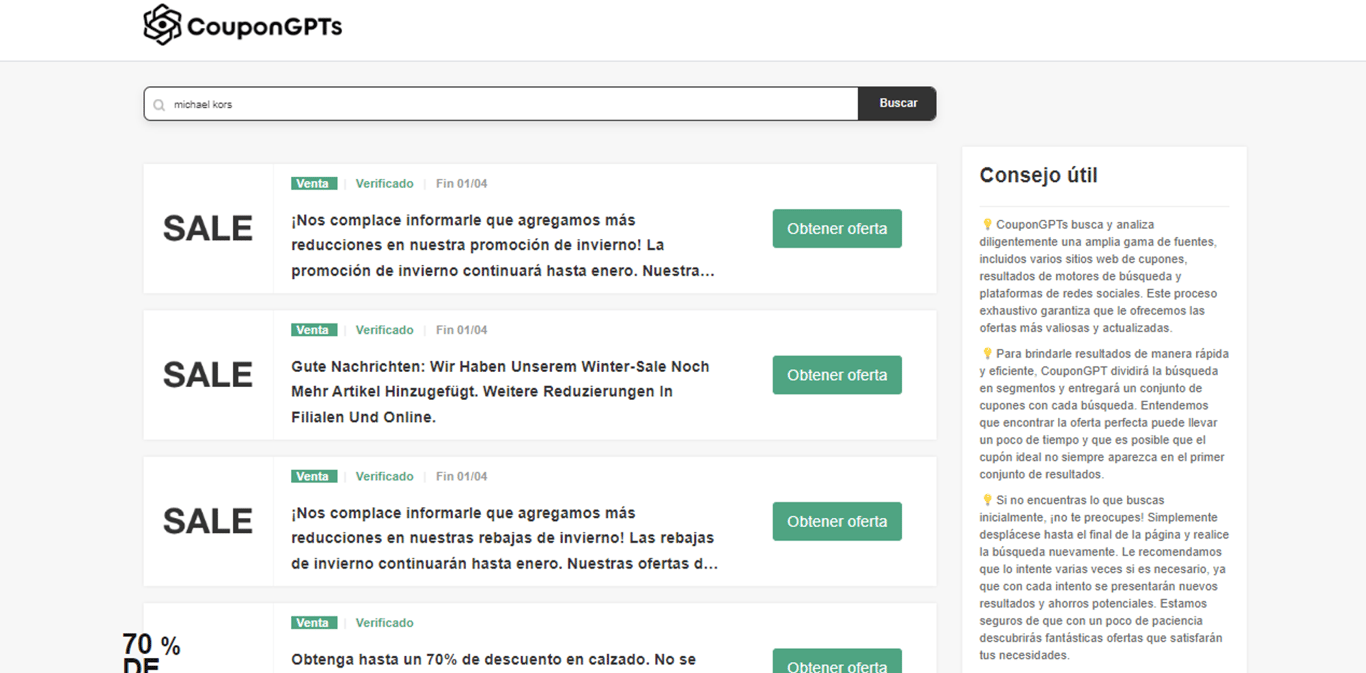Screen dimensions: 1366x673
Task: Click Fin 01/04 date on rebajas de invierno card
Action: coord(462,476)
